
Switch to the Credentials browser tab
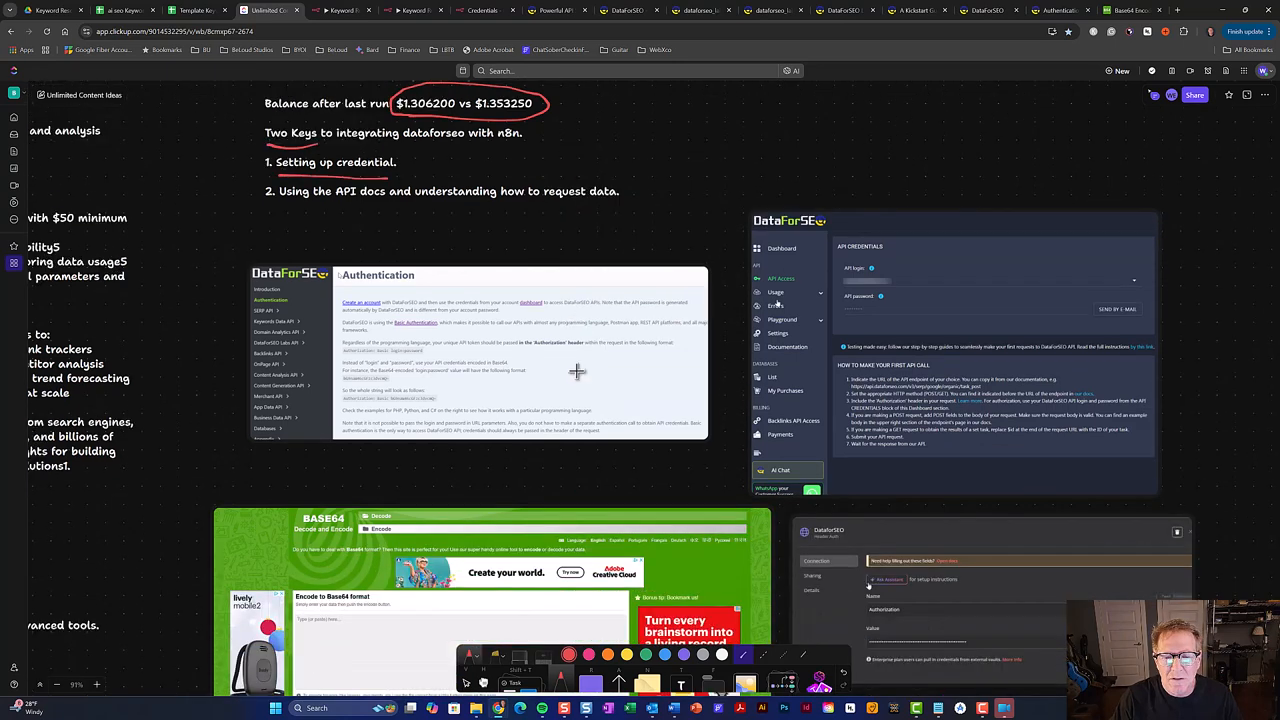point(482,10)
